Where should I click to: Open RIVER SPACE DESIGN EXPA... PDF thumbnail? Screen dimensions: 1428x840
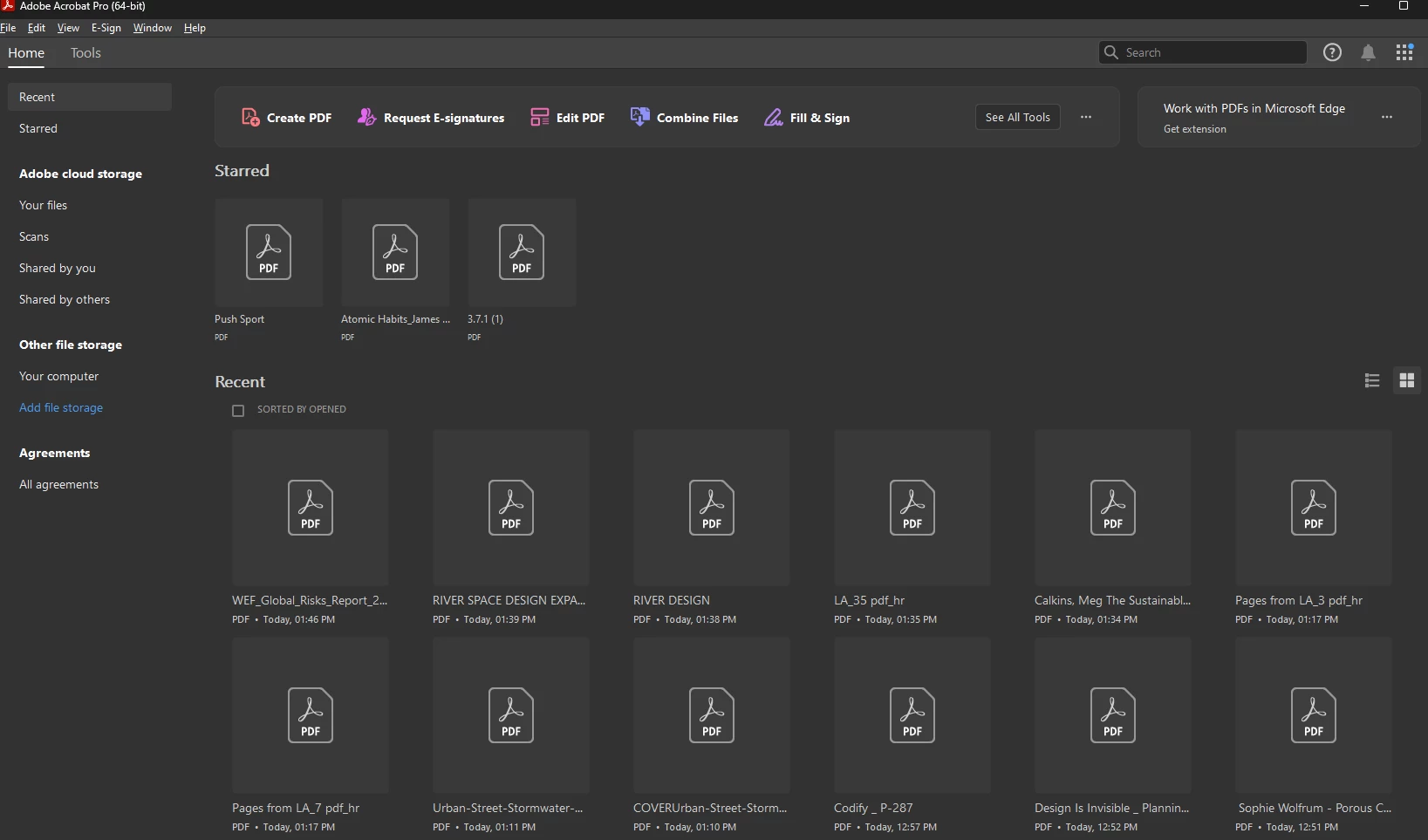[x=511, y=508]
